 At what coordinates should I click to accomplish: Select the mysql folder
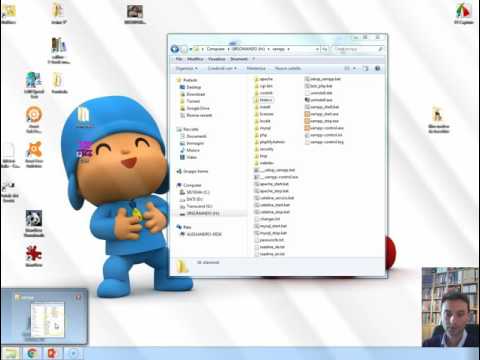(x=263, y=128)
